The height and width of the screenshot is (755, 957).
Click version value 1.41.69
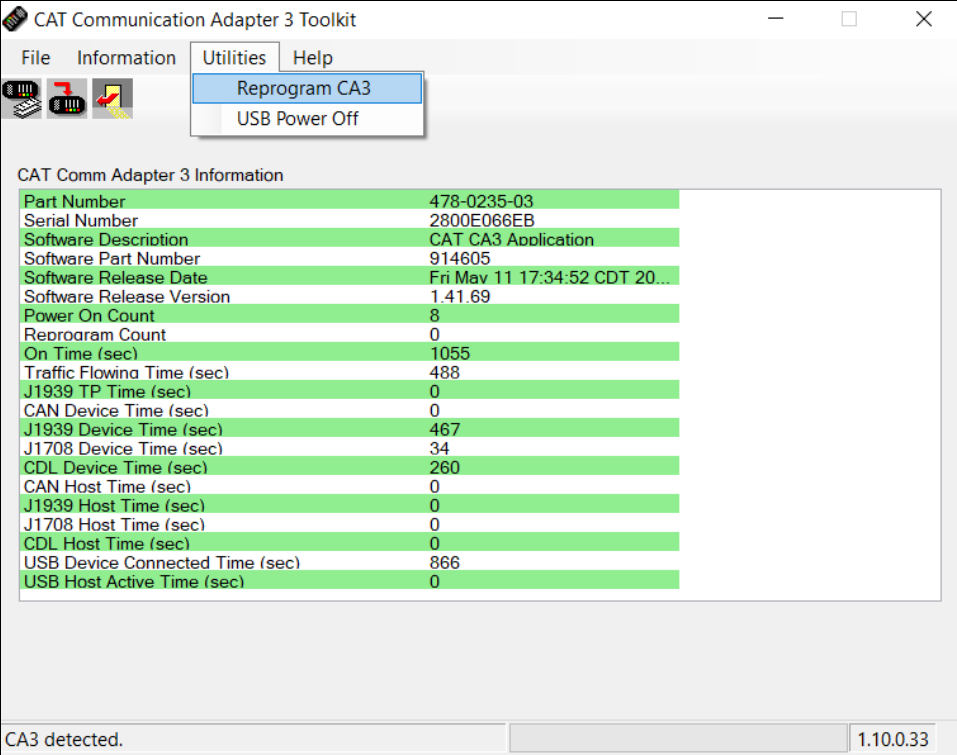point(460,296)
